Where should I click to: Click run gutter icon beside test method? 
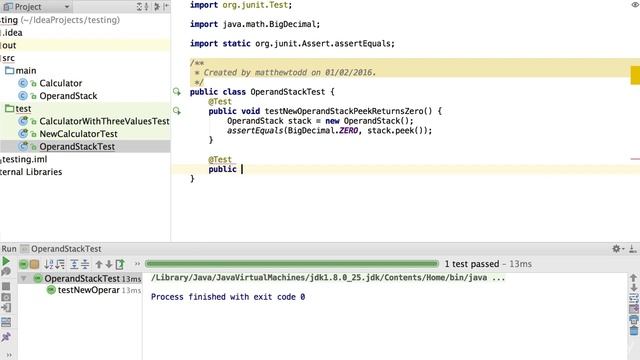point(177,111)
